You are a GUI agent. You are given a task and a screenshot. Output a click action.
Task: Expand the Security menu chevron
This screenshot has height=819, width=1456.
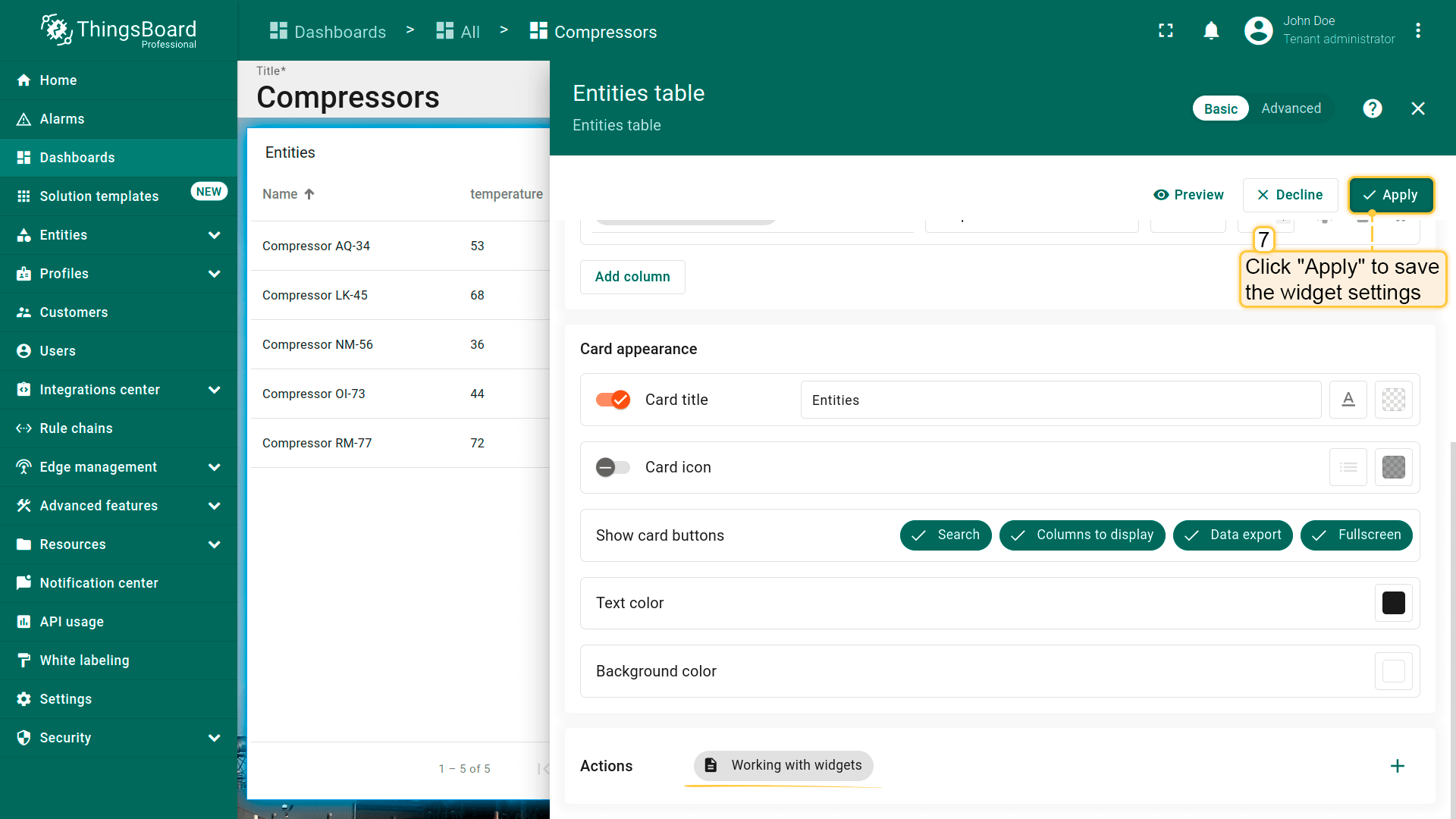[215, 738]
